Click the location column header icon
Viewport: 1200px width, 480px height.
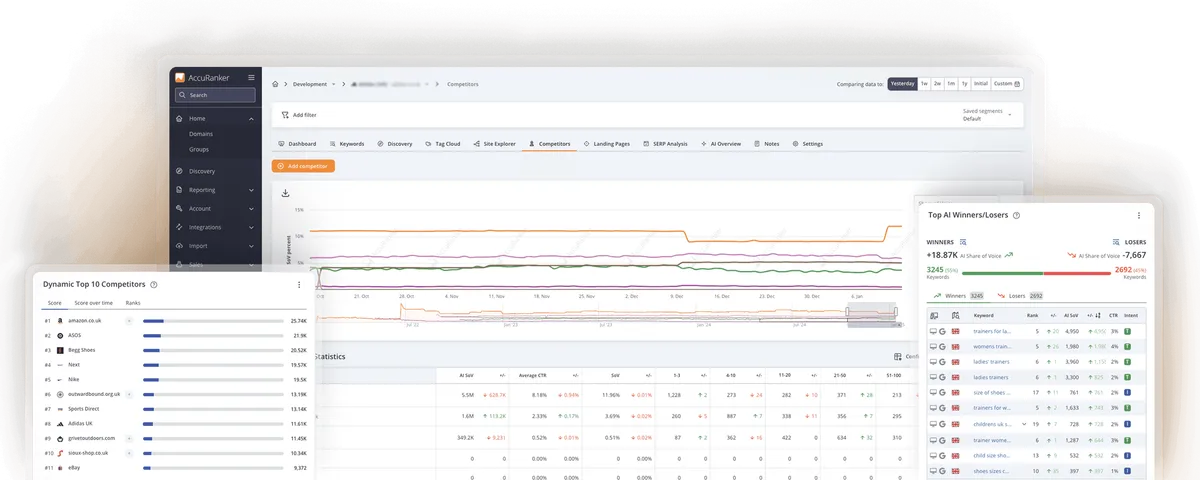(955, 315)
